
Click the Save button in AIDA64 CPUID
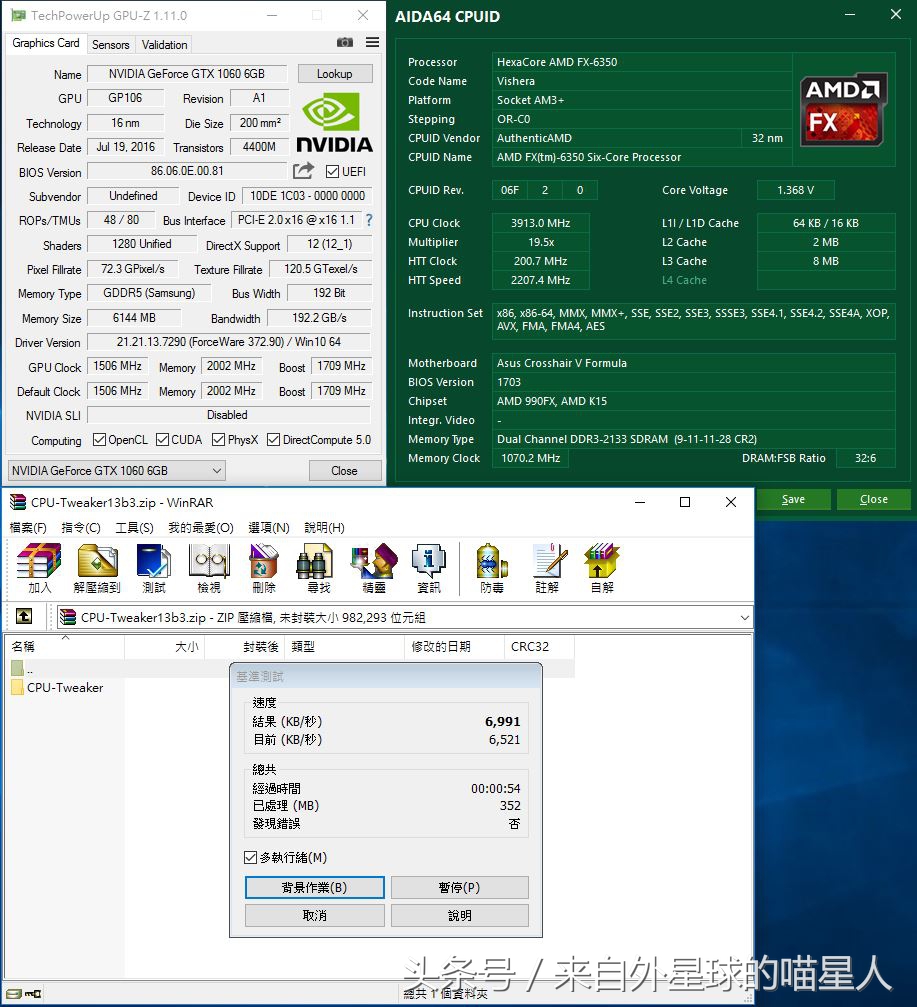coord(793,499)
